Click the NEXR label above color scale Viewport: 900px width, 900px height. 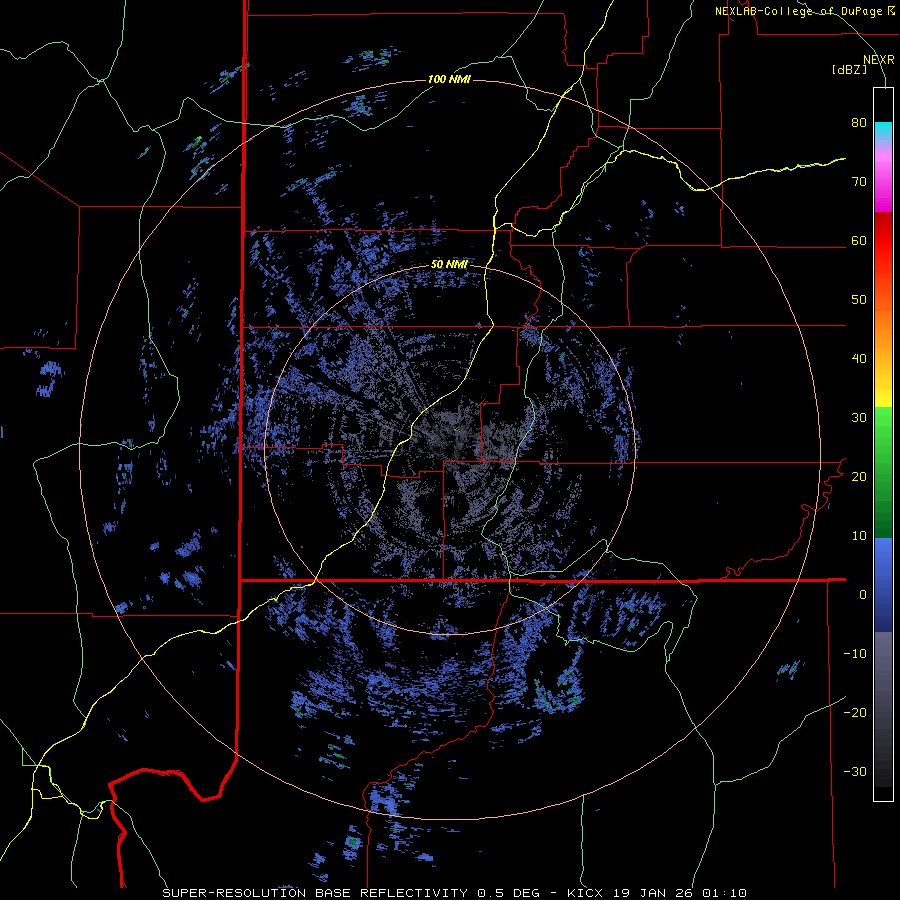[x=878, y=60]
